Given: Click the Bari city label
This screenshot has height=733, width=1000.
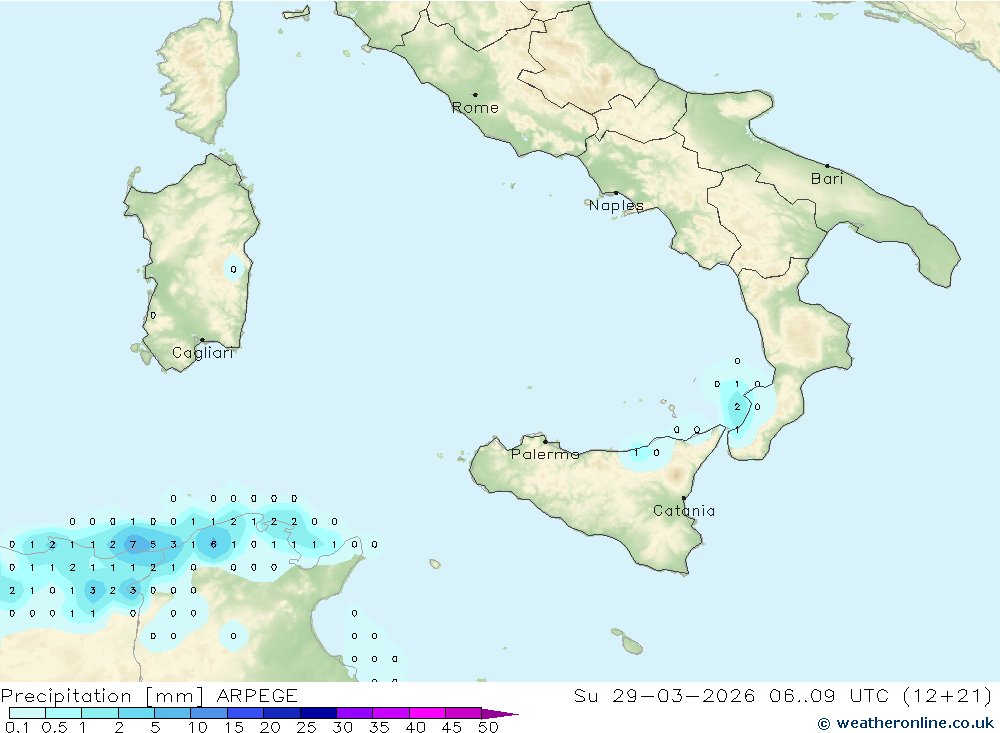Looking at the screenshot, I should 827,179.
